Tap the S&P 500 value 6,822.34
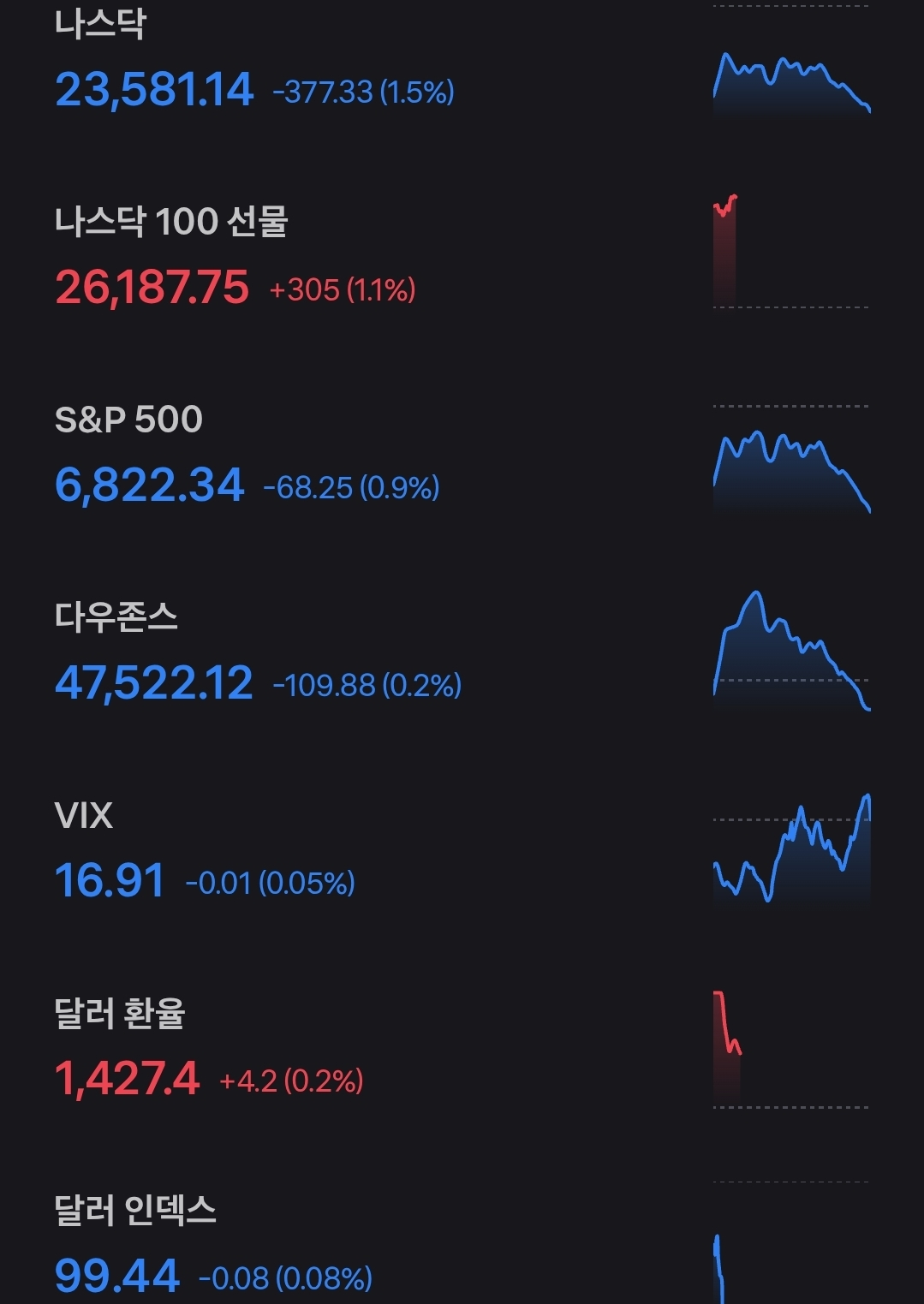This screenshot has width=924, height=1304. [149, 485]
